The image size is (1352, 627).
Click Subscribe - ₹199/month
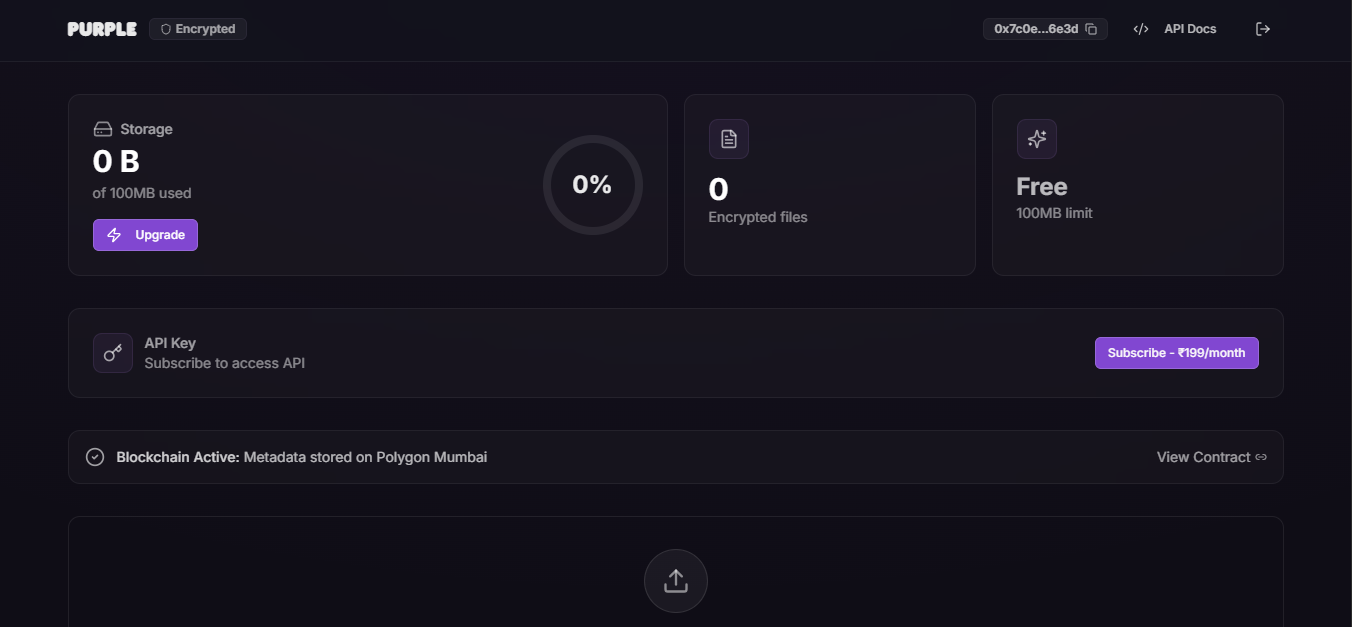(1176, 352)
